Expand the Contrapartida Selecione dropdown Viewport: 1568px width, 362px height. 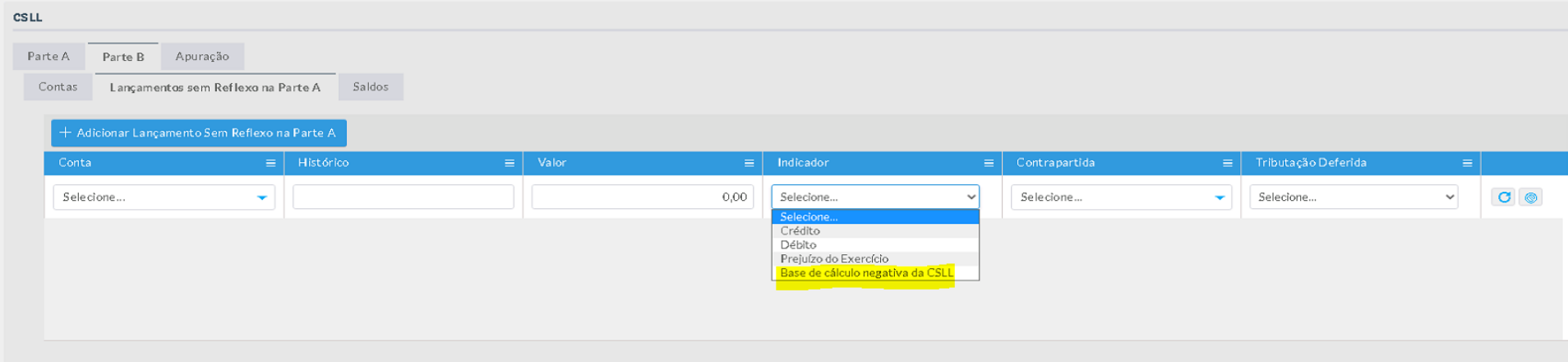(x=1121, y=197)
